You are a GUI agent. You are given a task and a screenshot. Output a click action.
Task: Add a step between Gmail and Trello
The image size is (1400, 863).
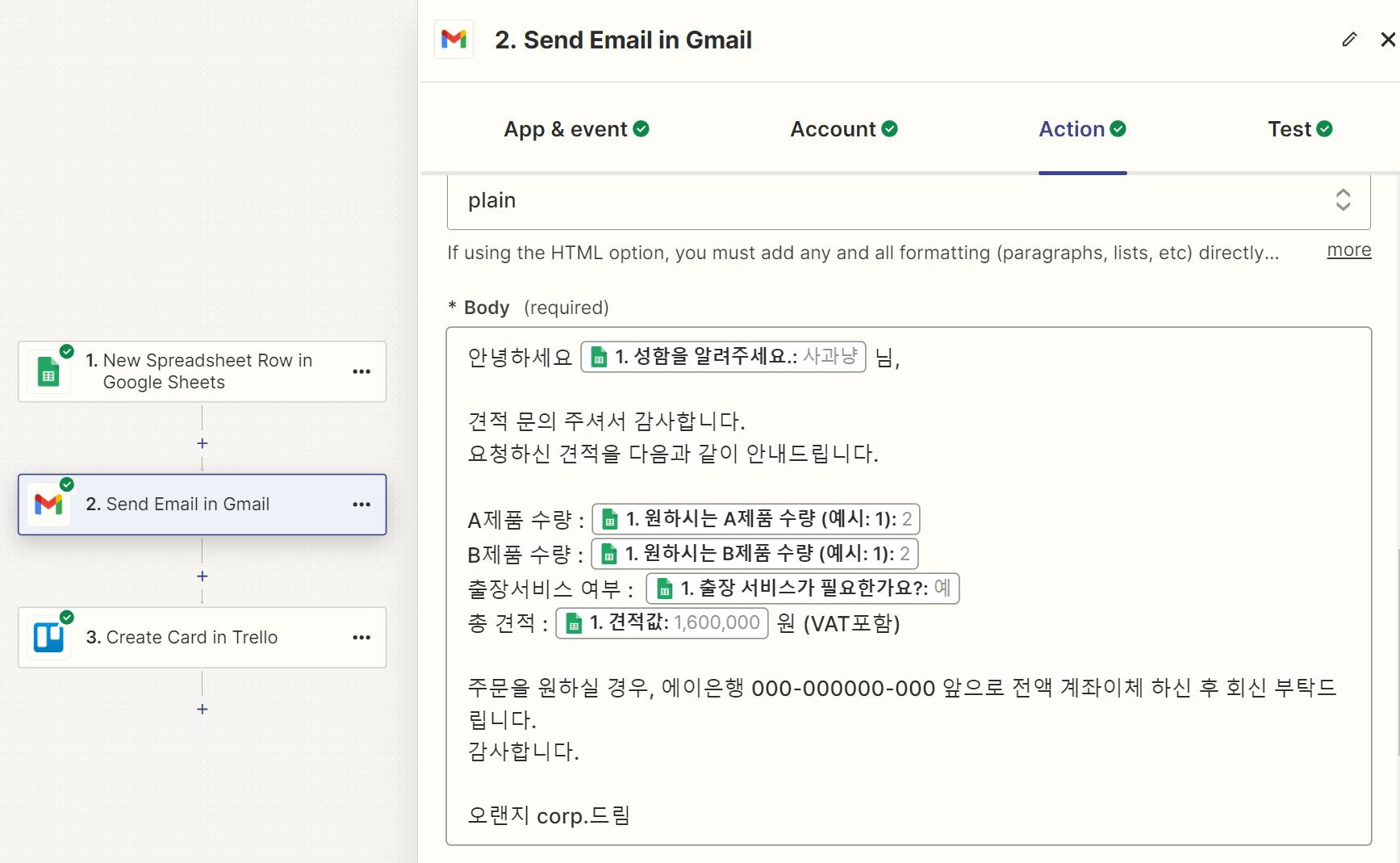click(x=203, y=576)
